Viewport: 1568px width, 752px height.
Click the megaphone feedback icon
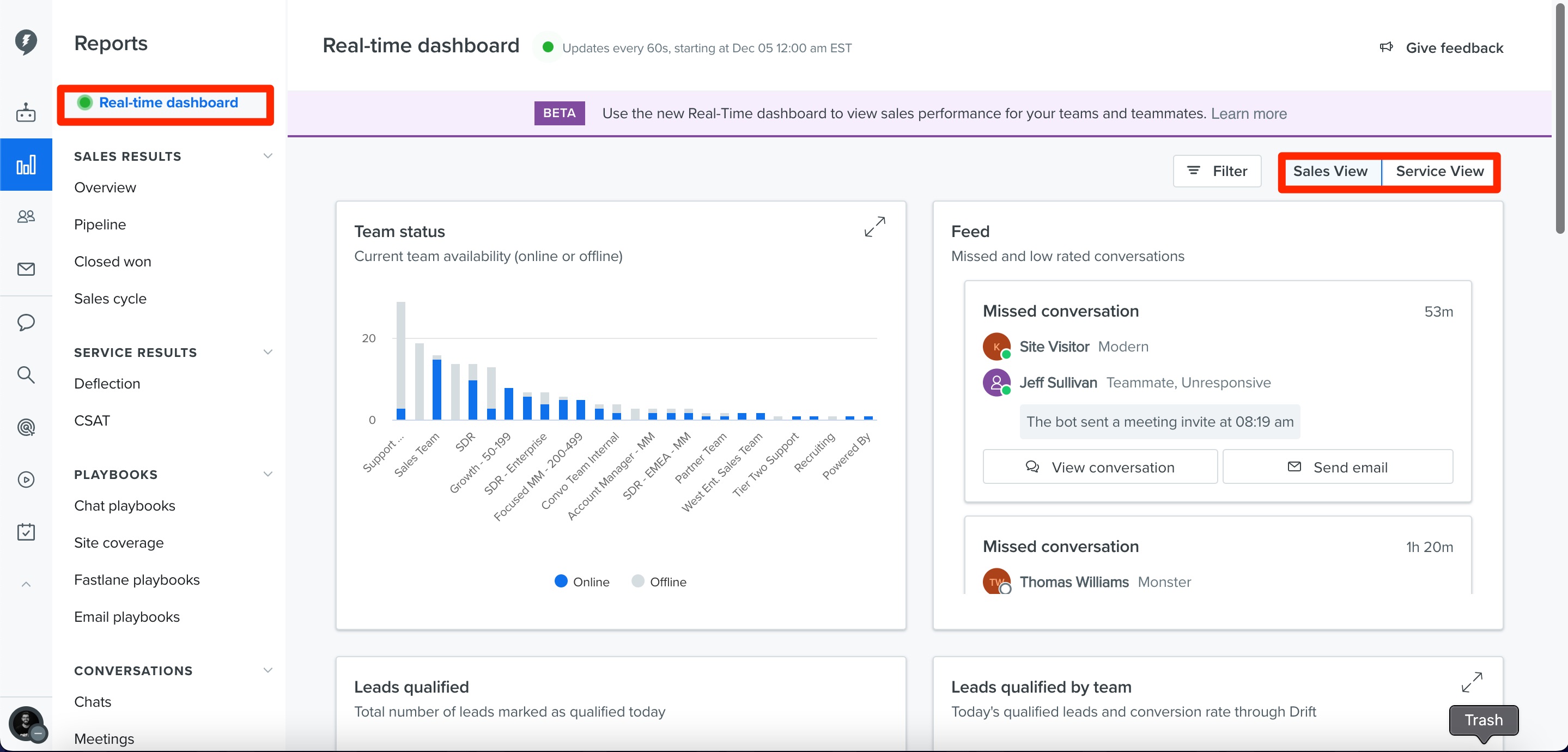pyautogui.click(x=1386, y=47)
